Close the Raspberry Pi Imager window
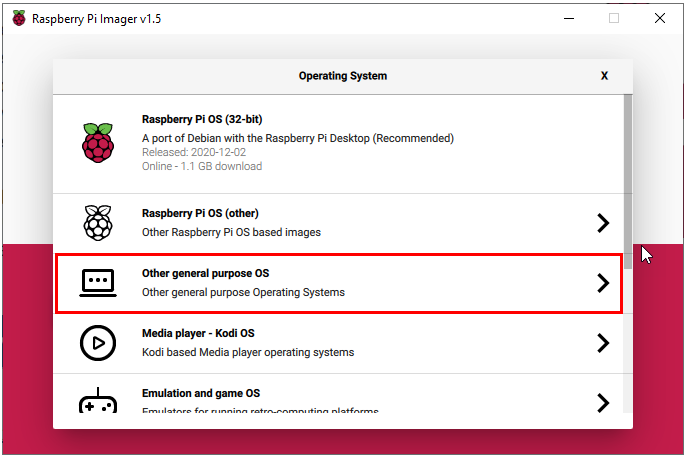686x457 pixels. 660,18
